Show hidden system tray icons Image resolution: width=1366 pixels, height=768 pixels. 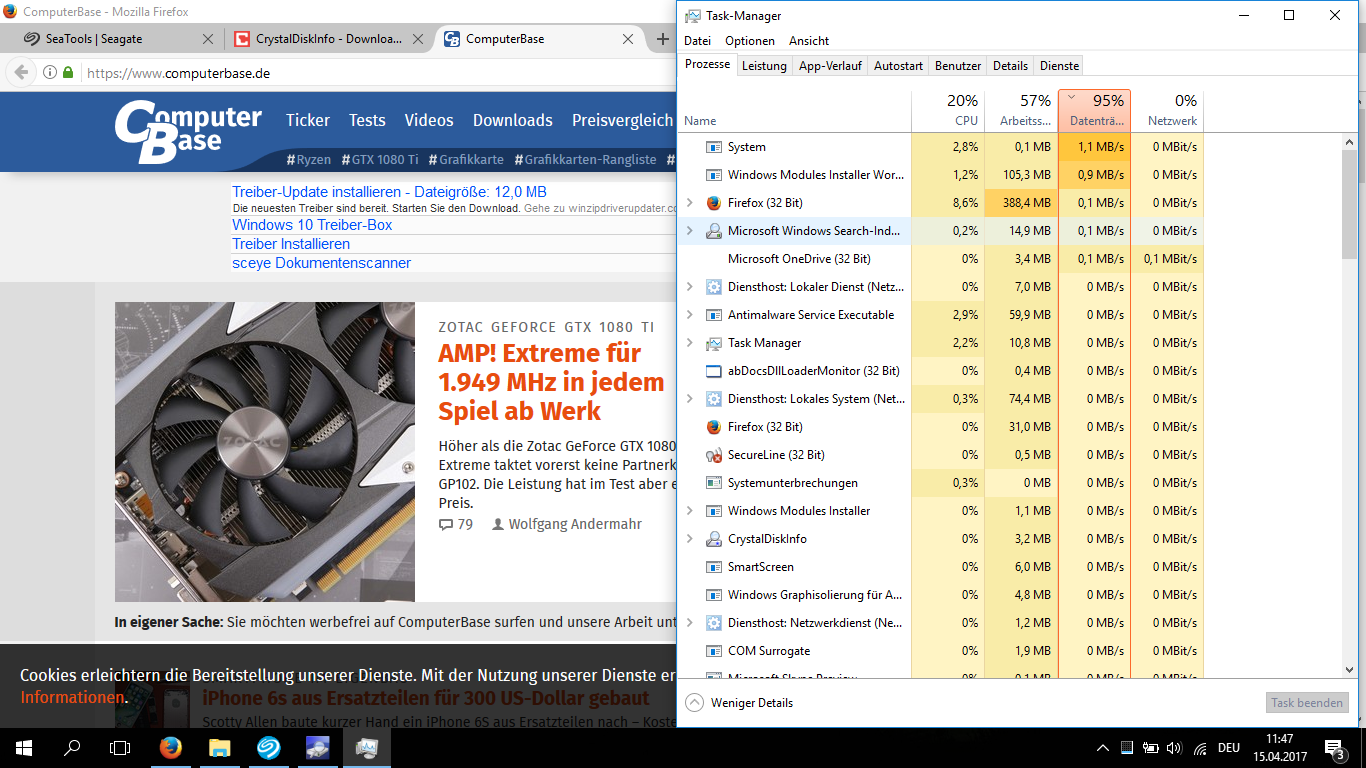coord(1103,748)
